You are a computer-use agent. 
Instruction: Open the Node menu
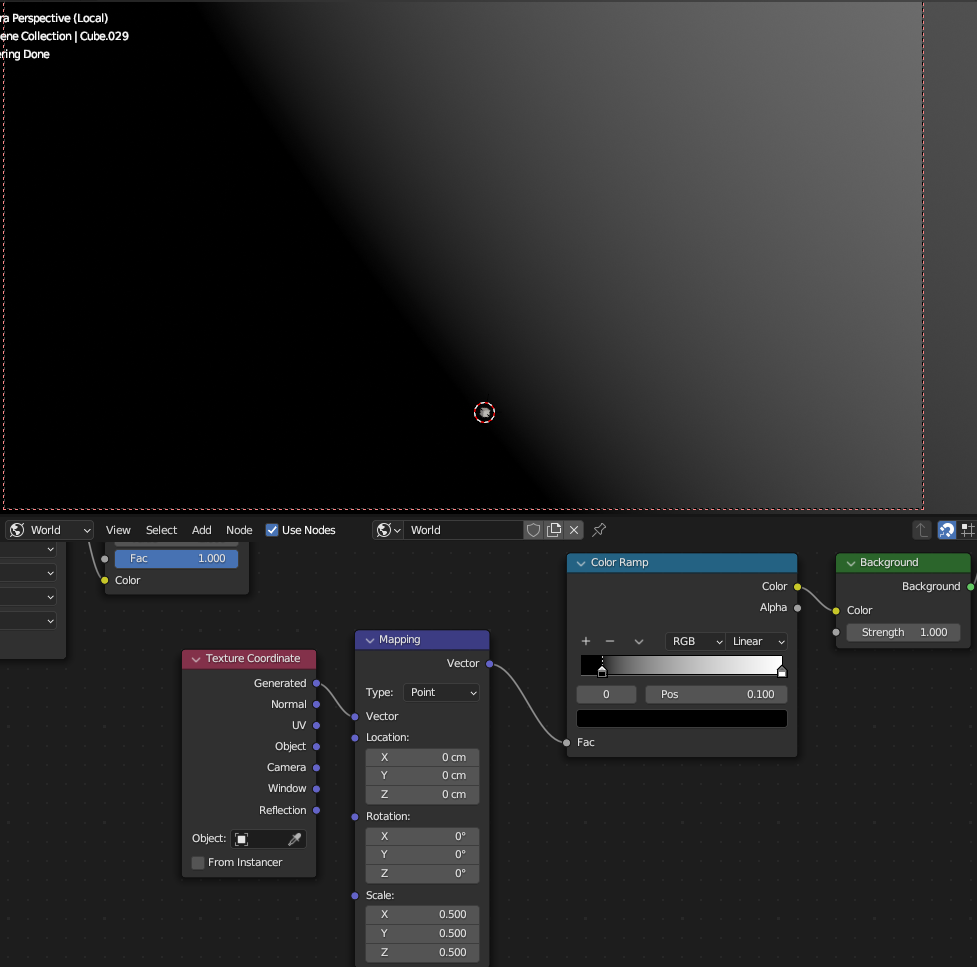click(x=239, y=530)
